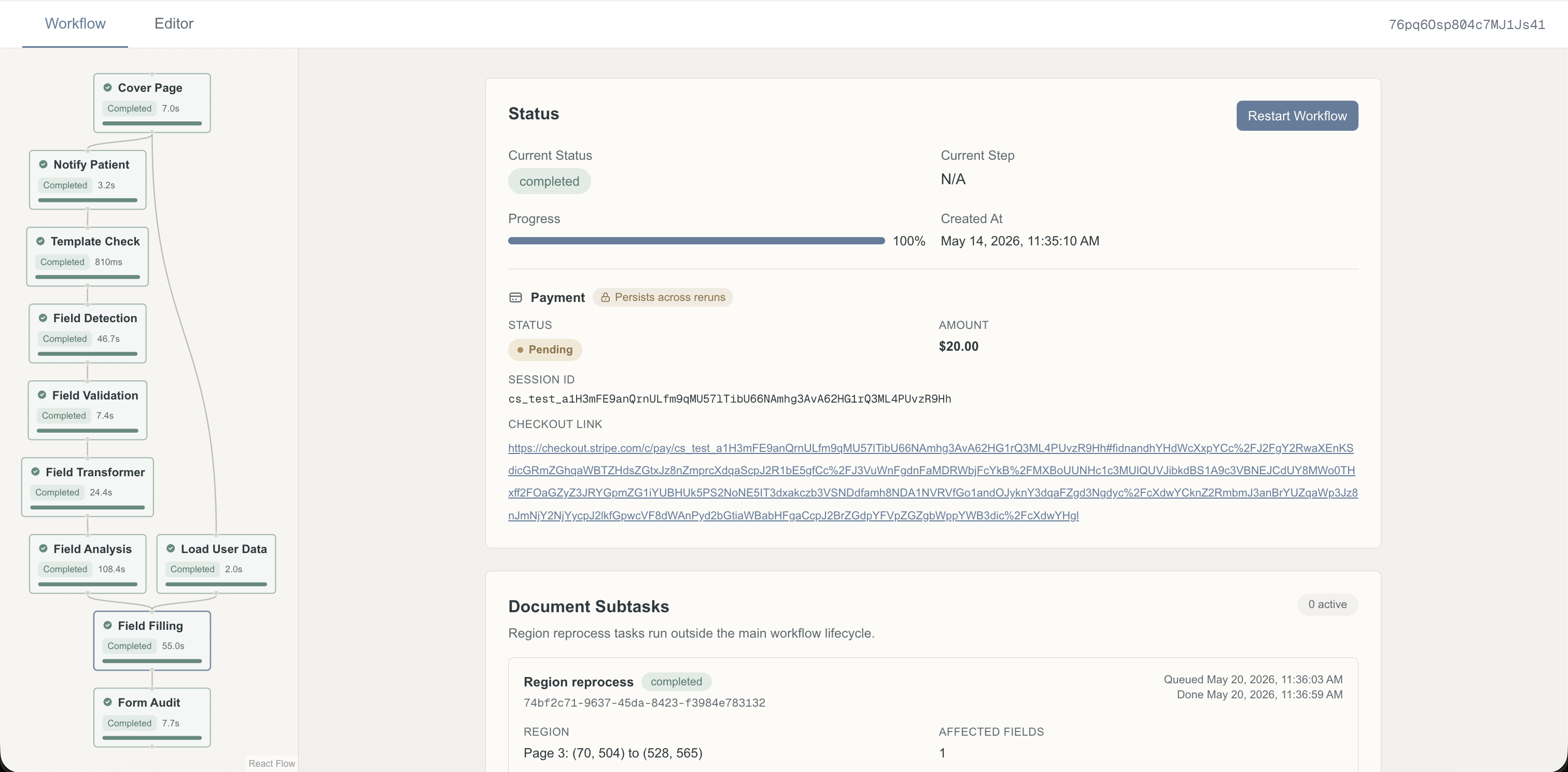
Task: Click the Field Transformer 24.4s duration
Action: [101, 492]
